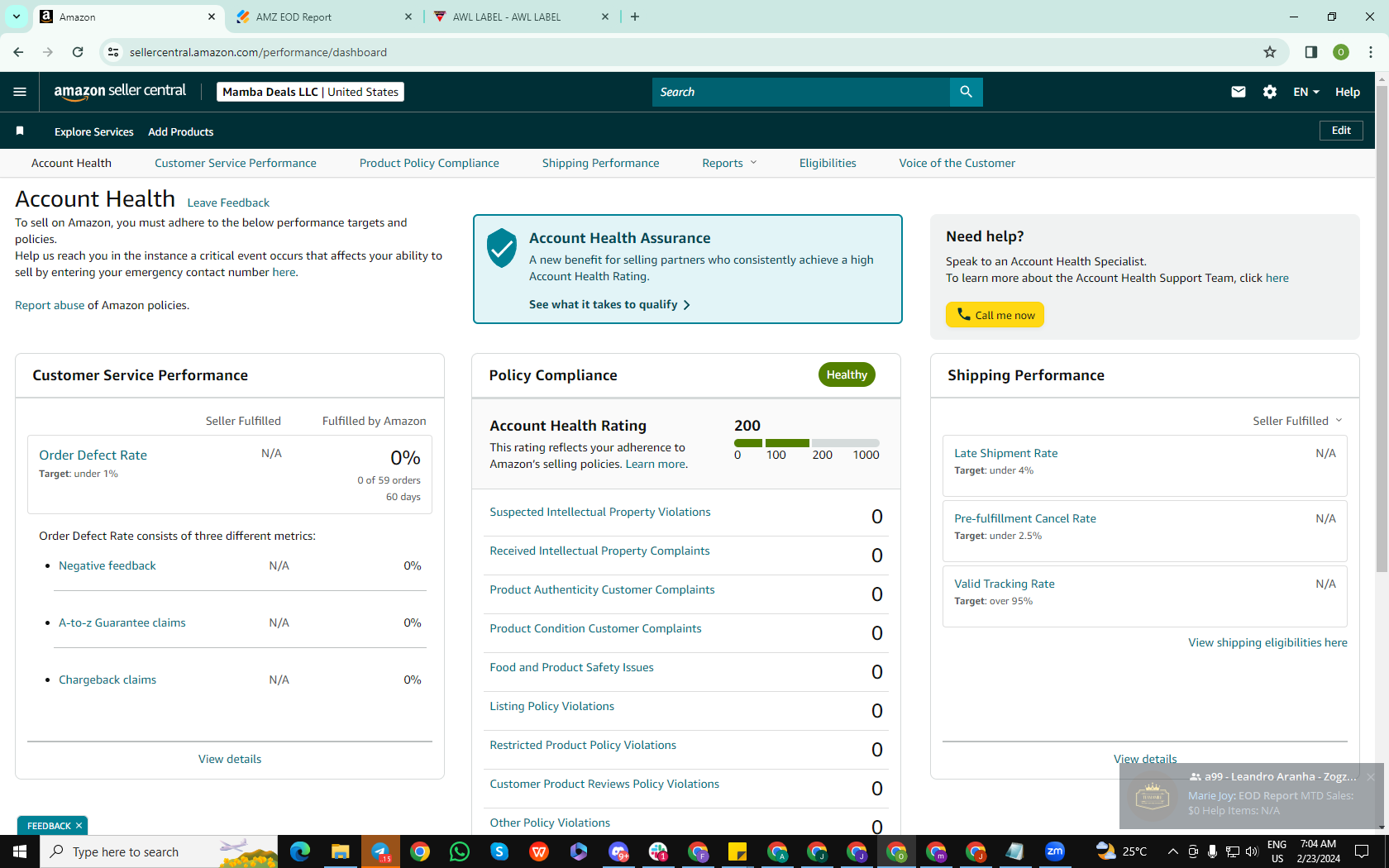Click the Edit button
Screen dimensions: 1389x868
pyautogui.click(x=1341, y=131)
